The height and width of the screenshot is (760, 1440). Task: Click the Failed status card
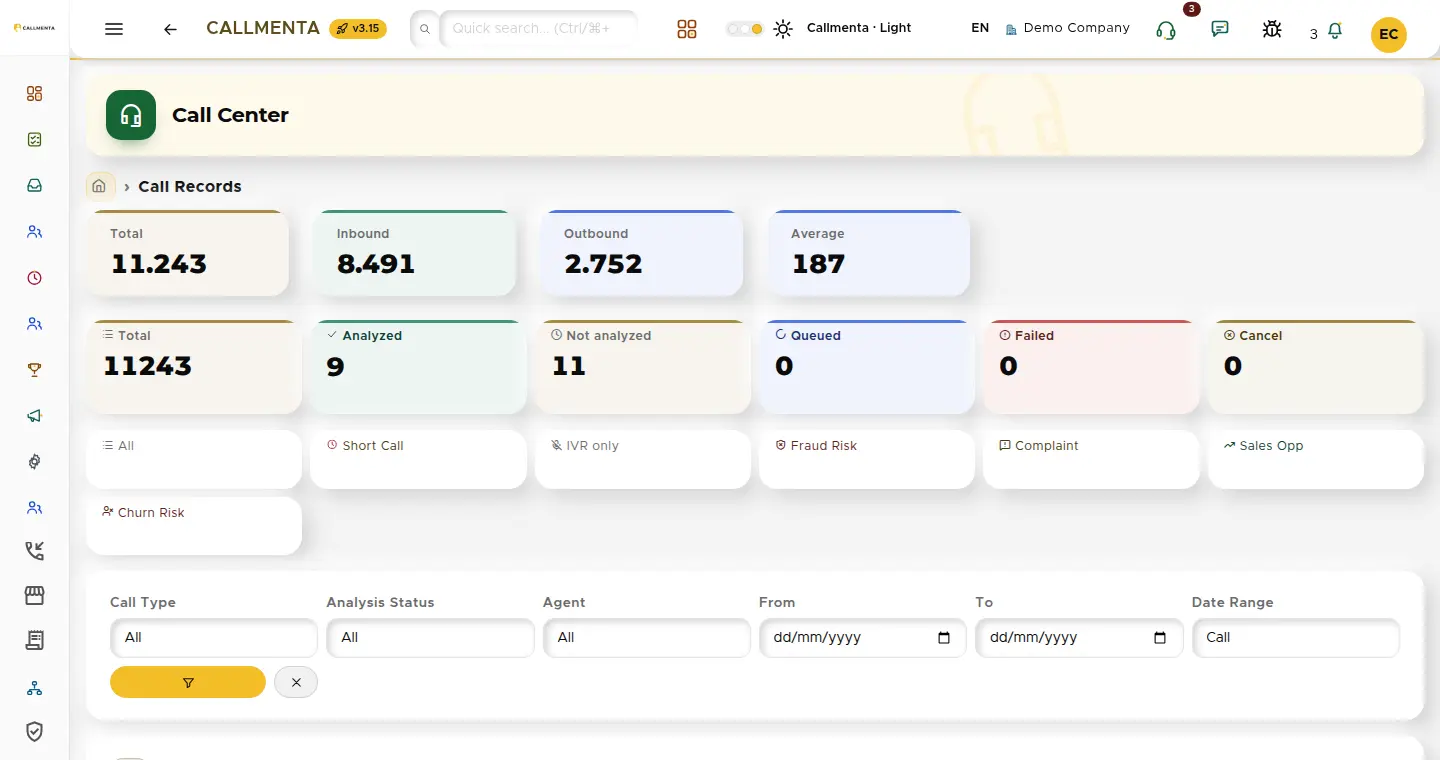(1091, 367)
